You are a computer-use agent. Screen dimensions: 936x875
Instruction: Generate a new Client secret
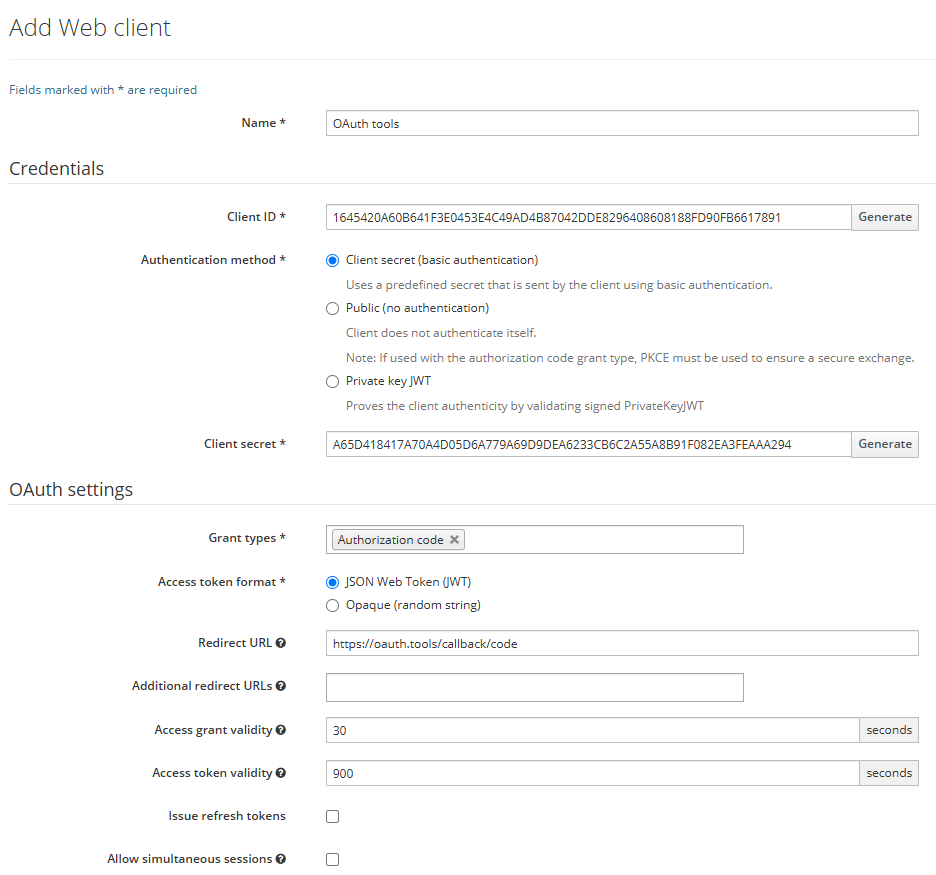click(x=884, y=444)
